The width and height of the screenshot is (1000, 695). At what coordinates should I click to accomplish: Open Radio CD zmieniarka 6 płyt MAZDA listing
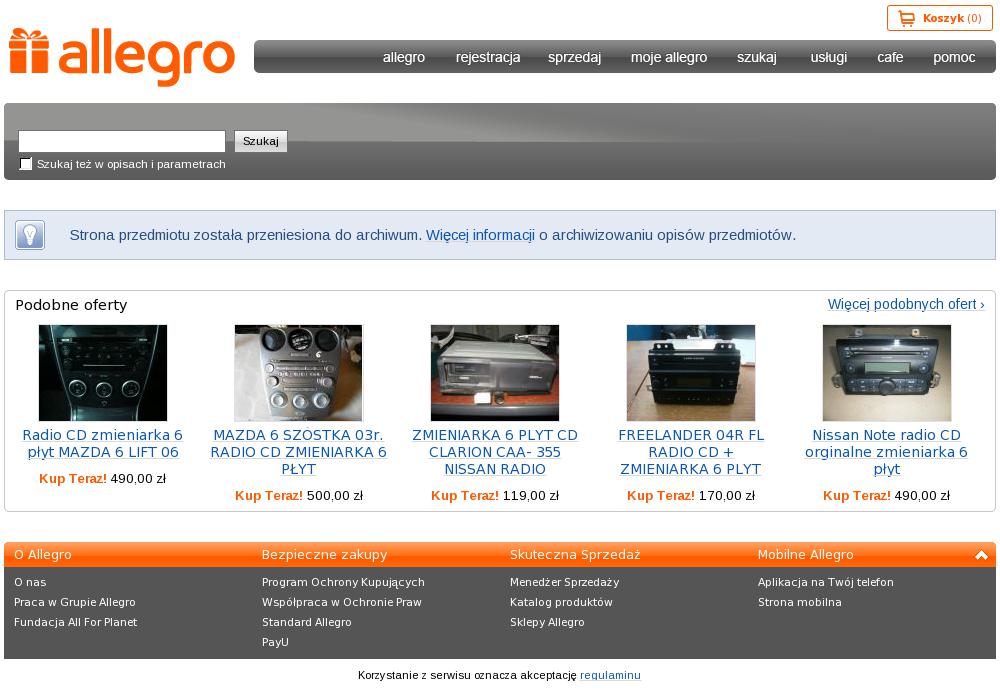103,444
